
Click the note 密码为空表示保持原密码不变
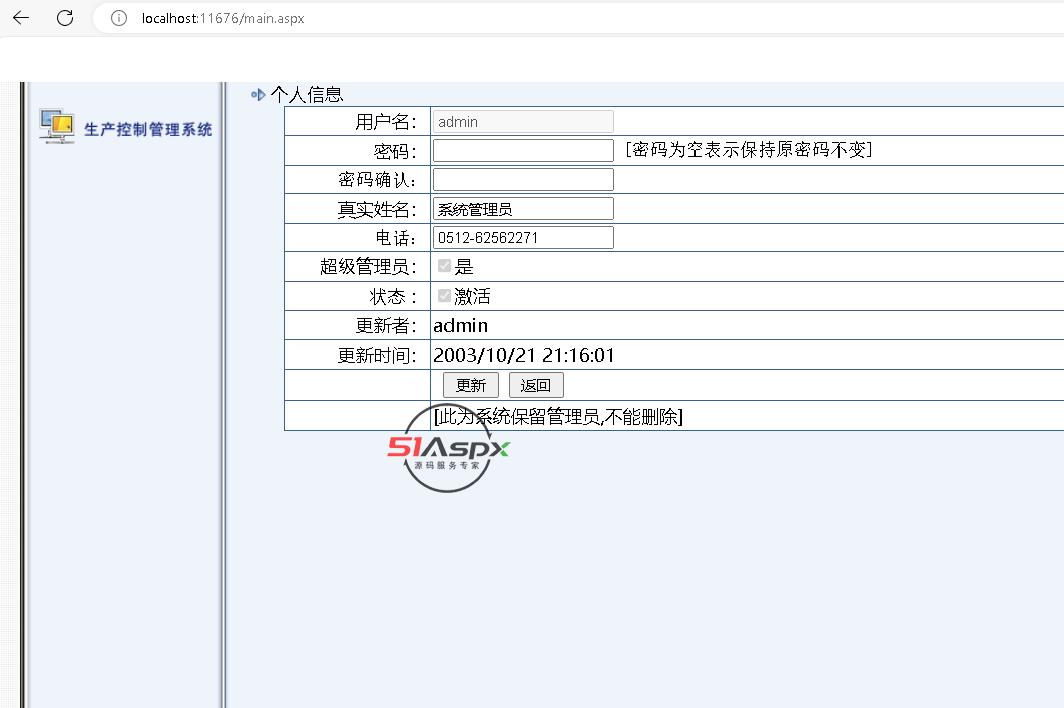[x=748, y=149]
